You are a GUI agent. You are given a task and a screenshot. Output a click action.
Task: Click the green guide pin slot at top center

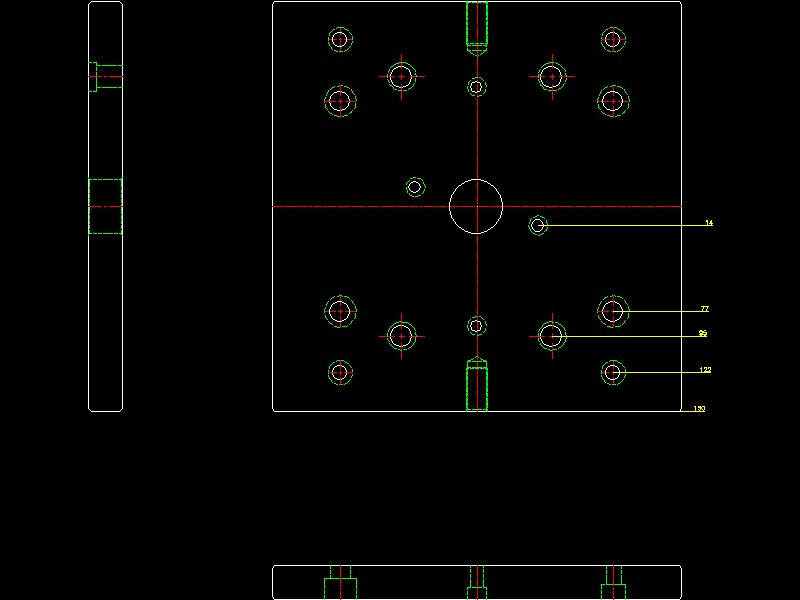pos(476,25)
